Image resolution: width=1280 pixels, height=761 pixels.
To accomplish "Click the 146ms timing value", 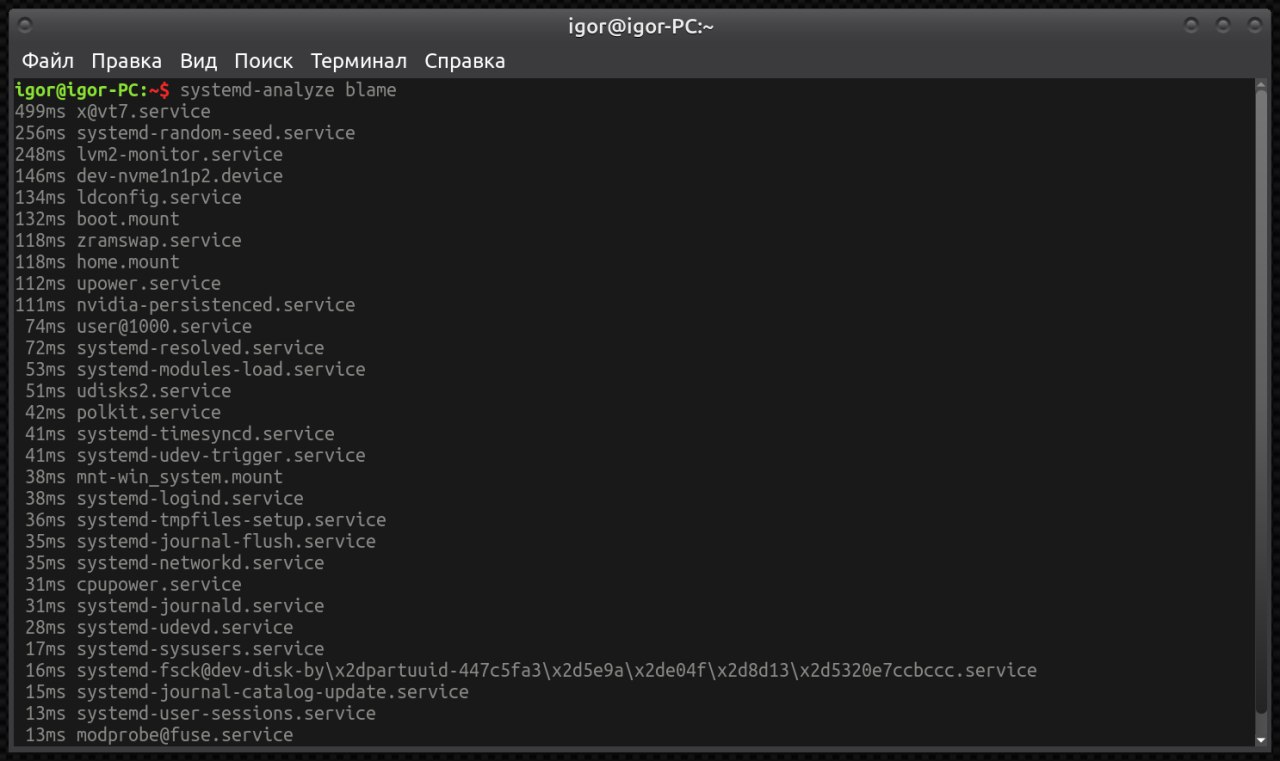I will click(x=40, y=176).
